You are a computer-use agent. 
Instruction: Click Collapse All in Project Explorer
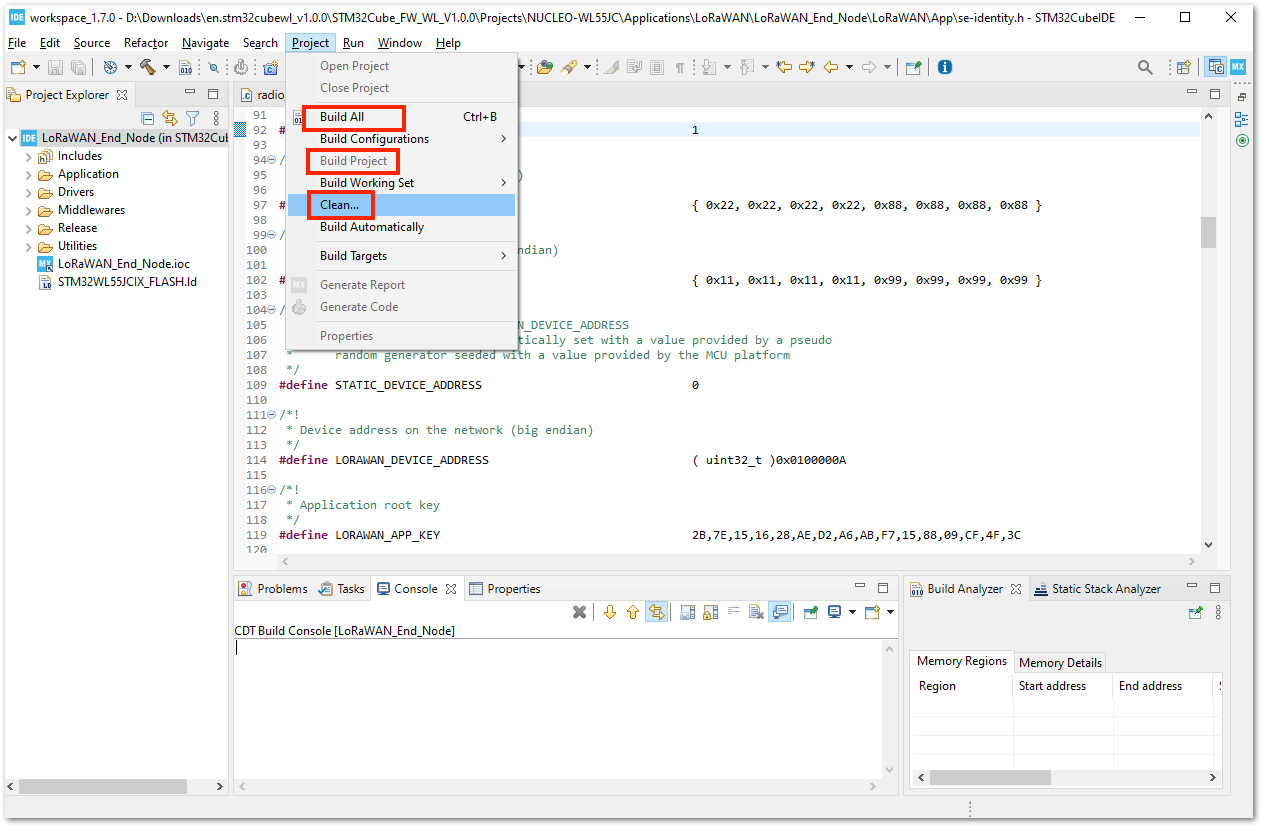[148, 118]
